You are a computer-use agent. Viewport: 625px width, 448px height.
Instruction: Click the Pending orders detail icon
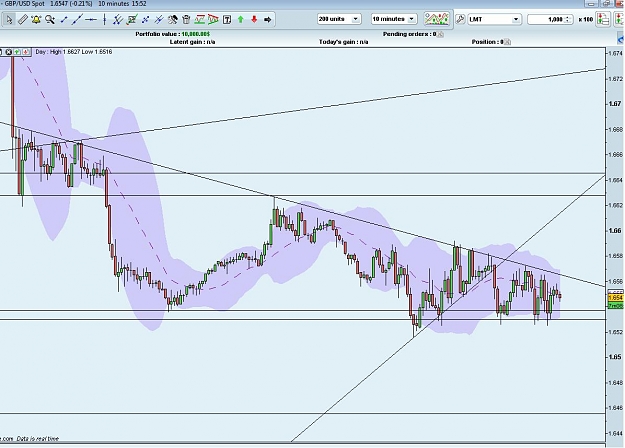click(440, 35)
